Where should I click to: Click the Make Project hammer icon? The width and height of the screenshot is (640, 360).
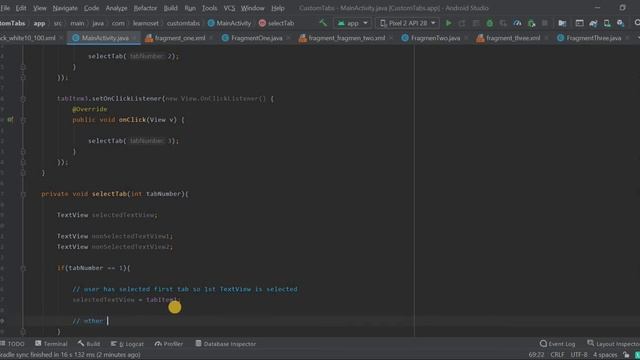tap(323, 23)
